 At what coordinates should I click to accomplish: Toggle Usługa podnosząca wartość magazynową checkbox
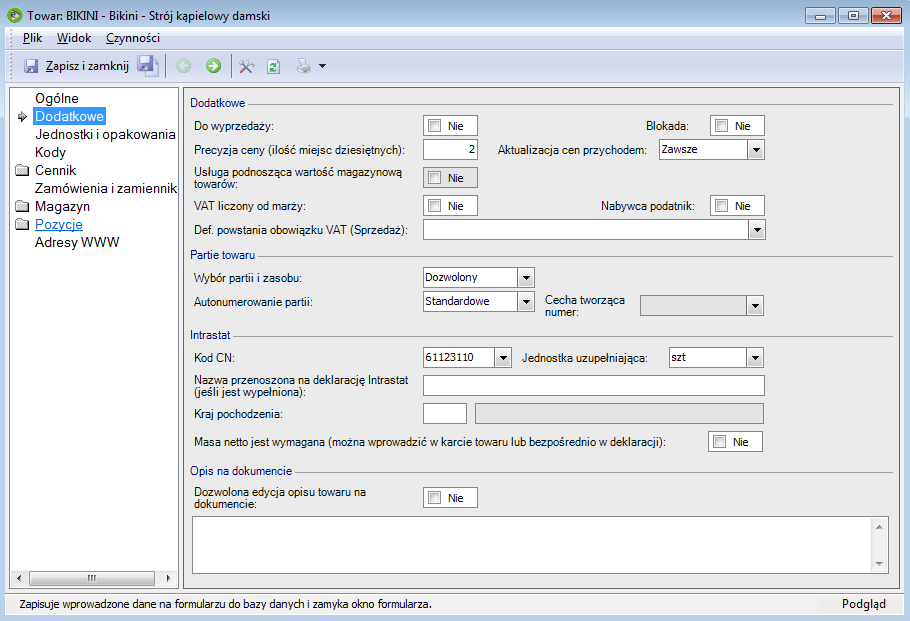[x=435, y=178]
